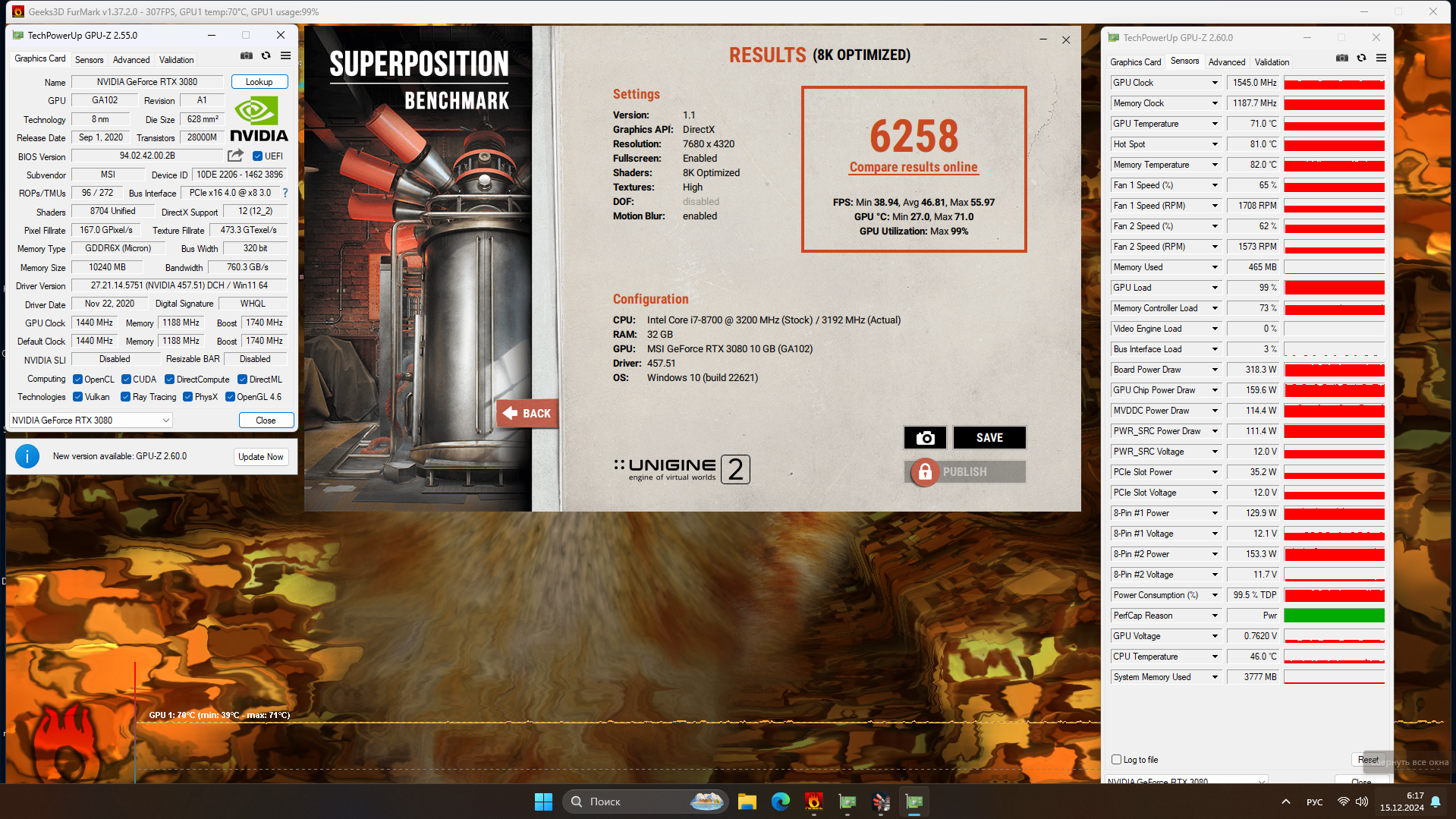Click the NVIDIA logo in GPU-Z
1456x819 pixels.
coord(259,118)
